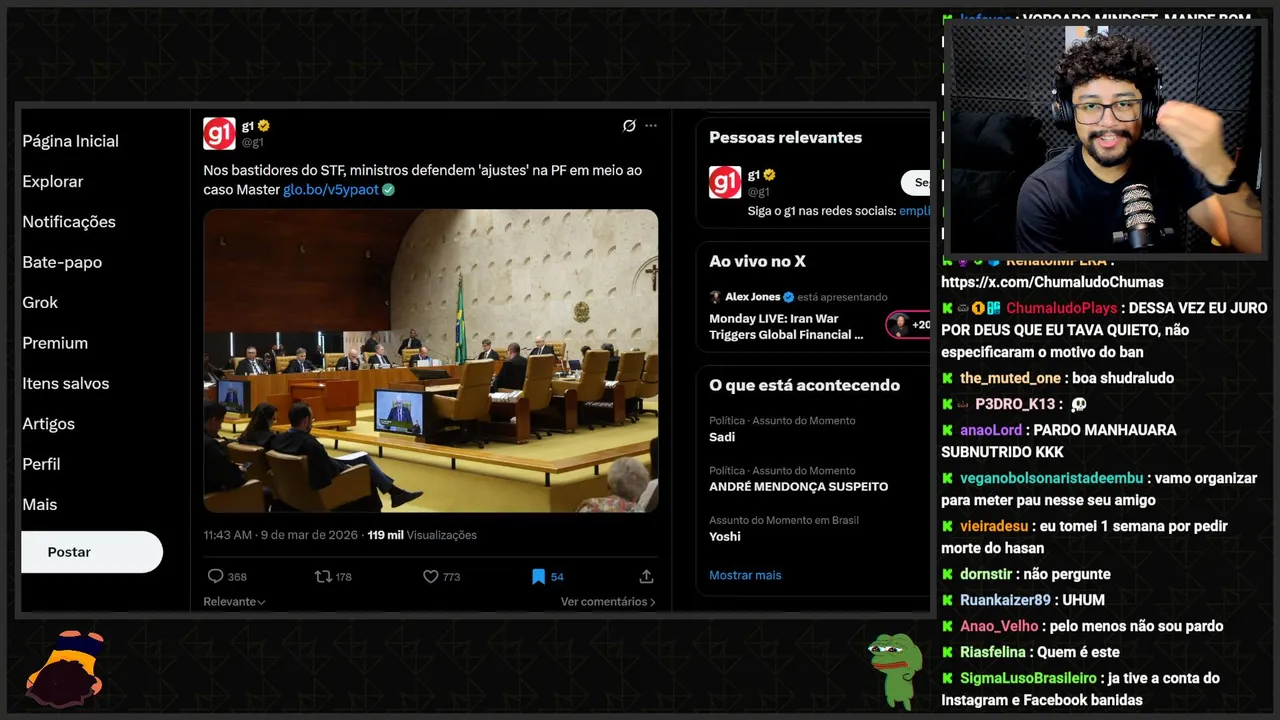
Task: Click Alex Jones small avatar in live card
Action: (715, 297)
